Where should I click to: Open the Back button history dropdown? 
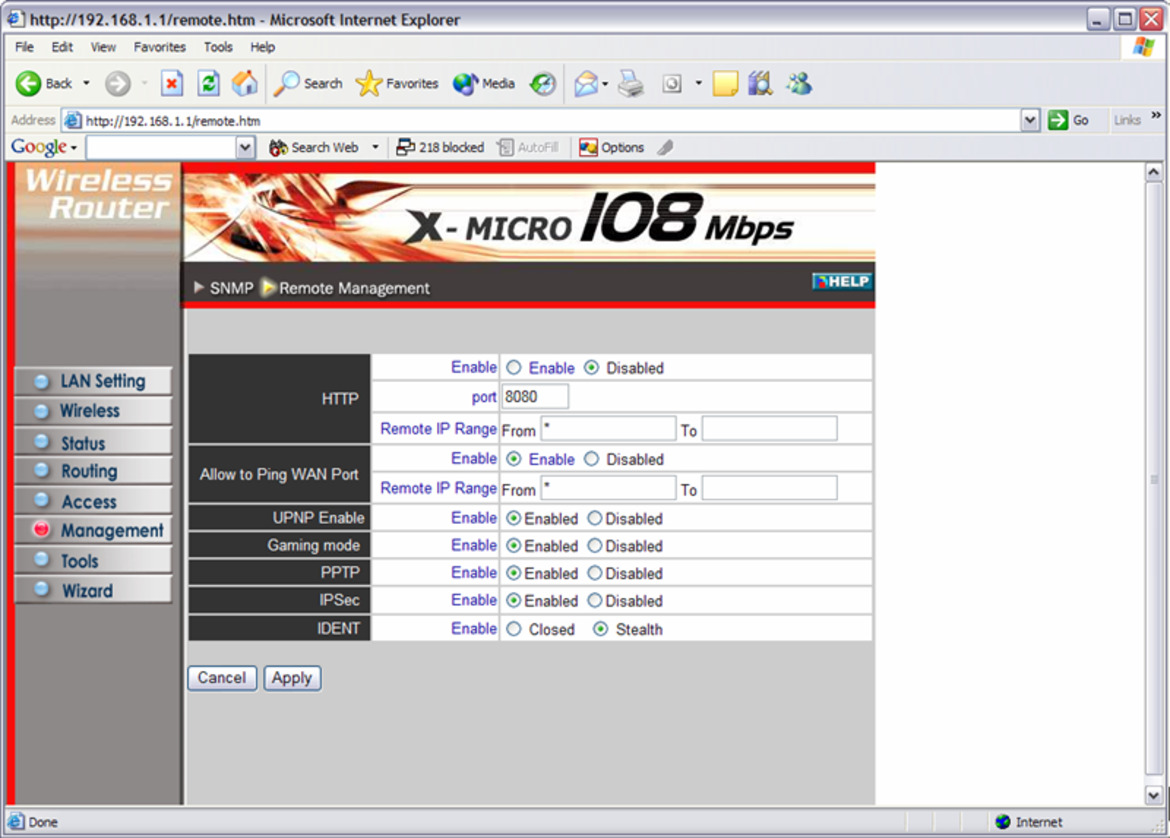click(87, 84)
